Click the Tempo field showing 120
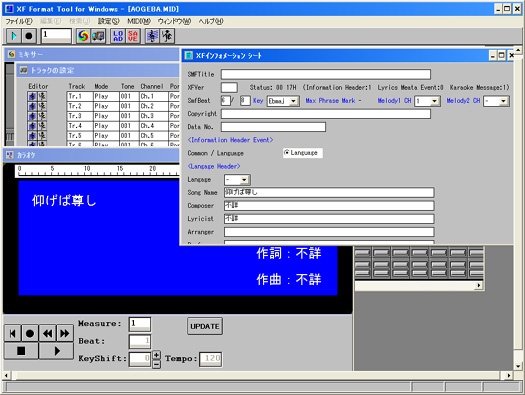This screenshot has height=395, width=525. pos(211,359)
